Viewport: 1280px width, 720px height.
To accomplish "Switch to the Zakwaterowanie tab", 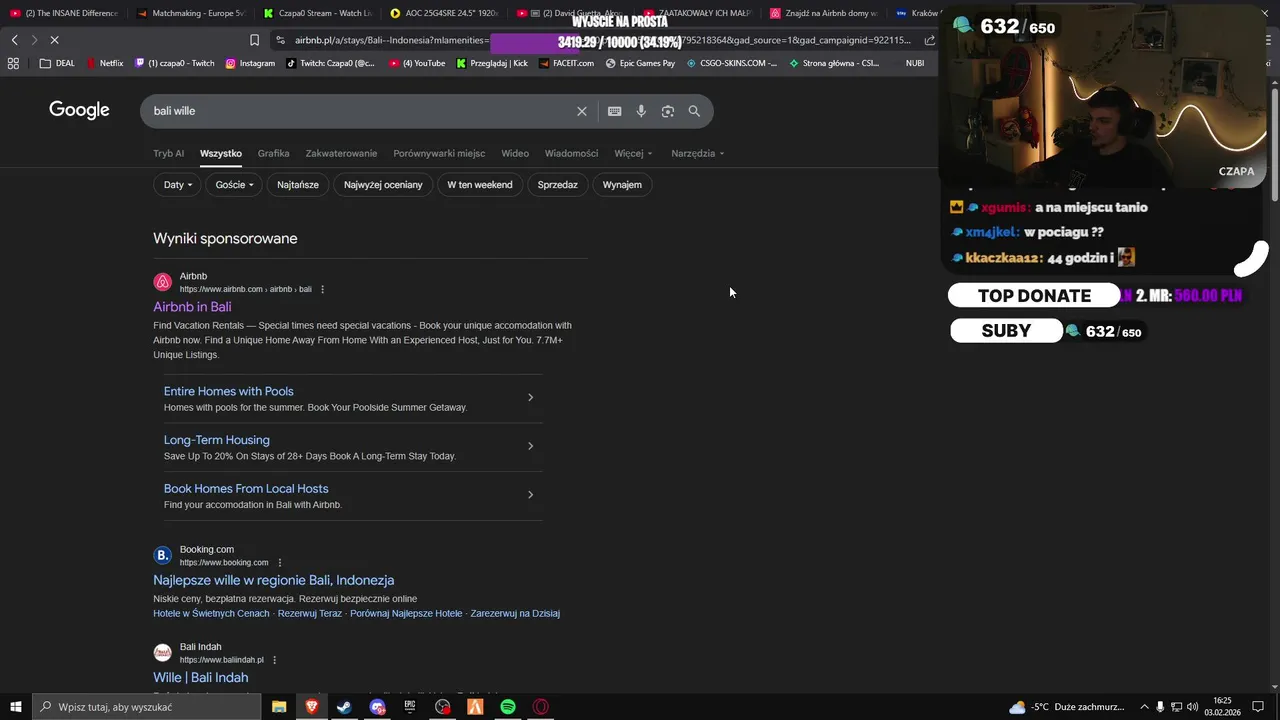I will [341, 153].
